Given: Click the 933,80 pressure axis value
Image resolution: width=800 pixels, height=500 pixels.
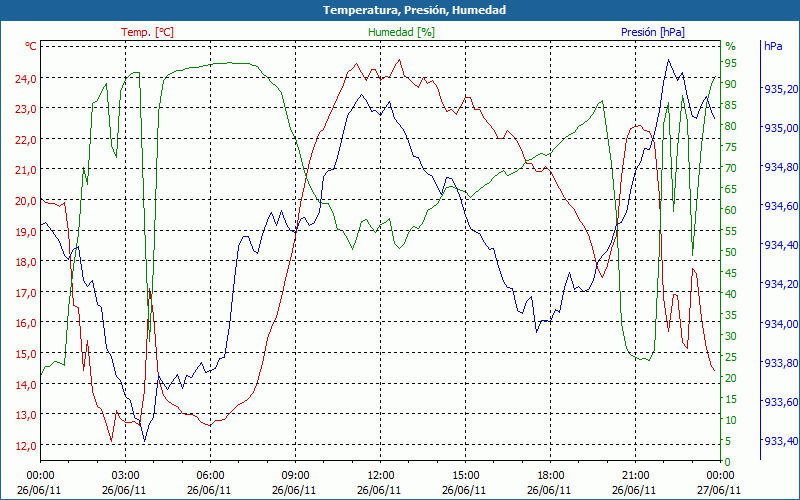Looking at the screenshot, I should [781, 363].
